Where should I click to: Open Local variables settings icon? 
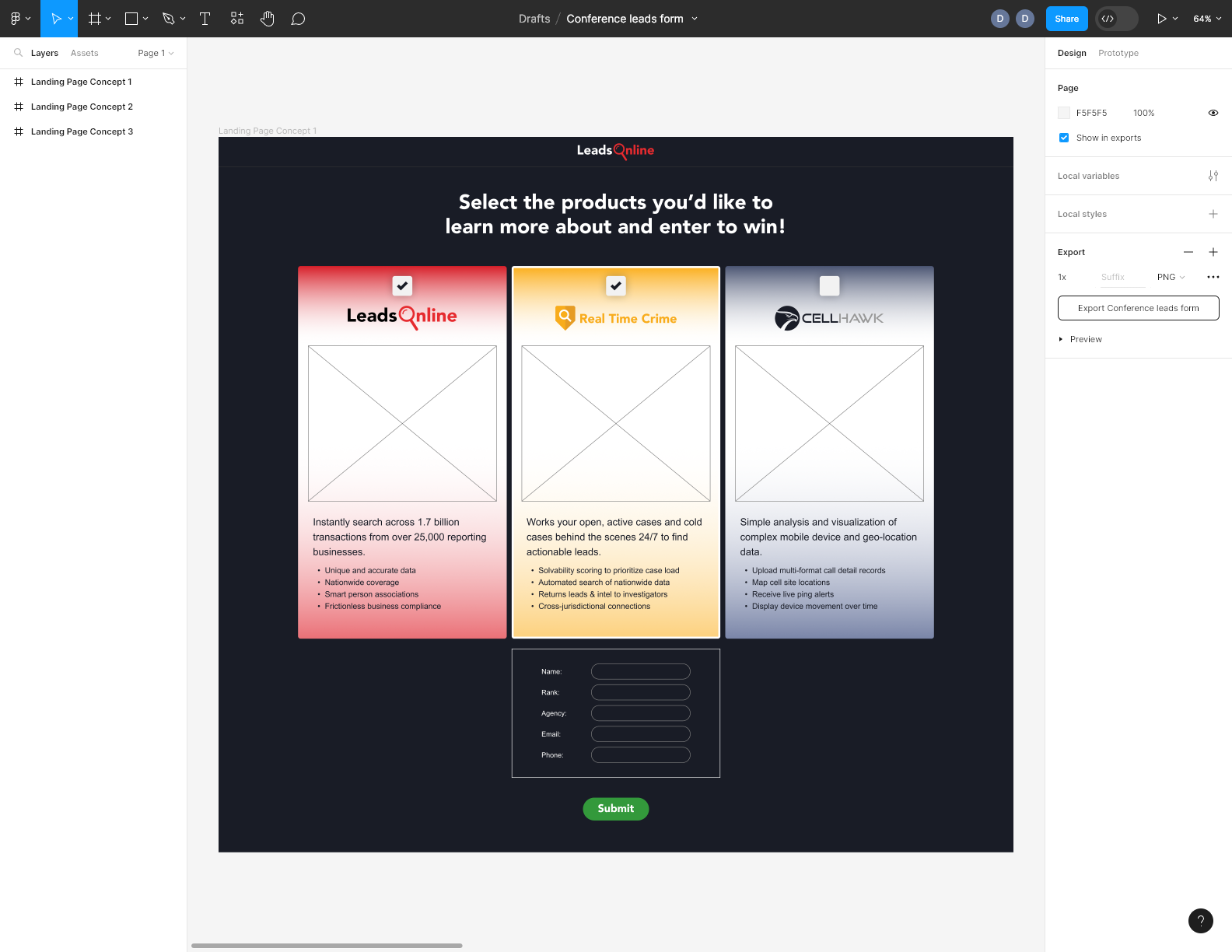point(1213,176)
